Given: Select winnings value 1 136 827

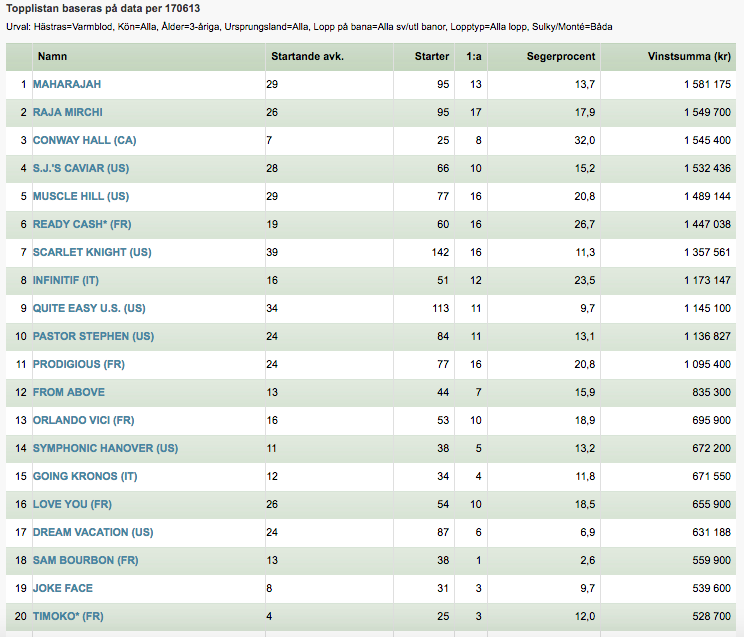Looking at the screenshot, I should pos(707,337).
